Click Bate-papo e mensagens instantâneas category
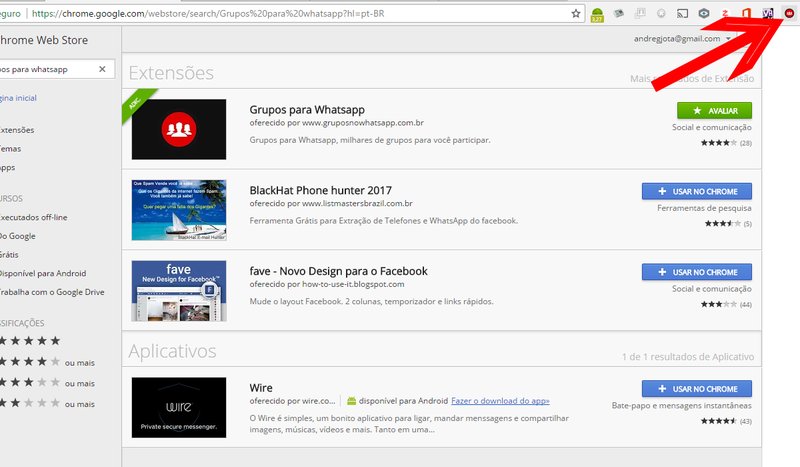Viewport: 800px width, 467px height. tap(682, 406)
